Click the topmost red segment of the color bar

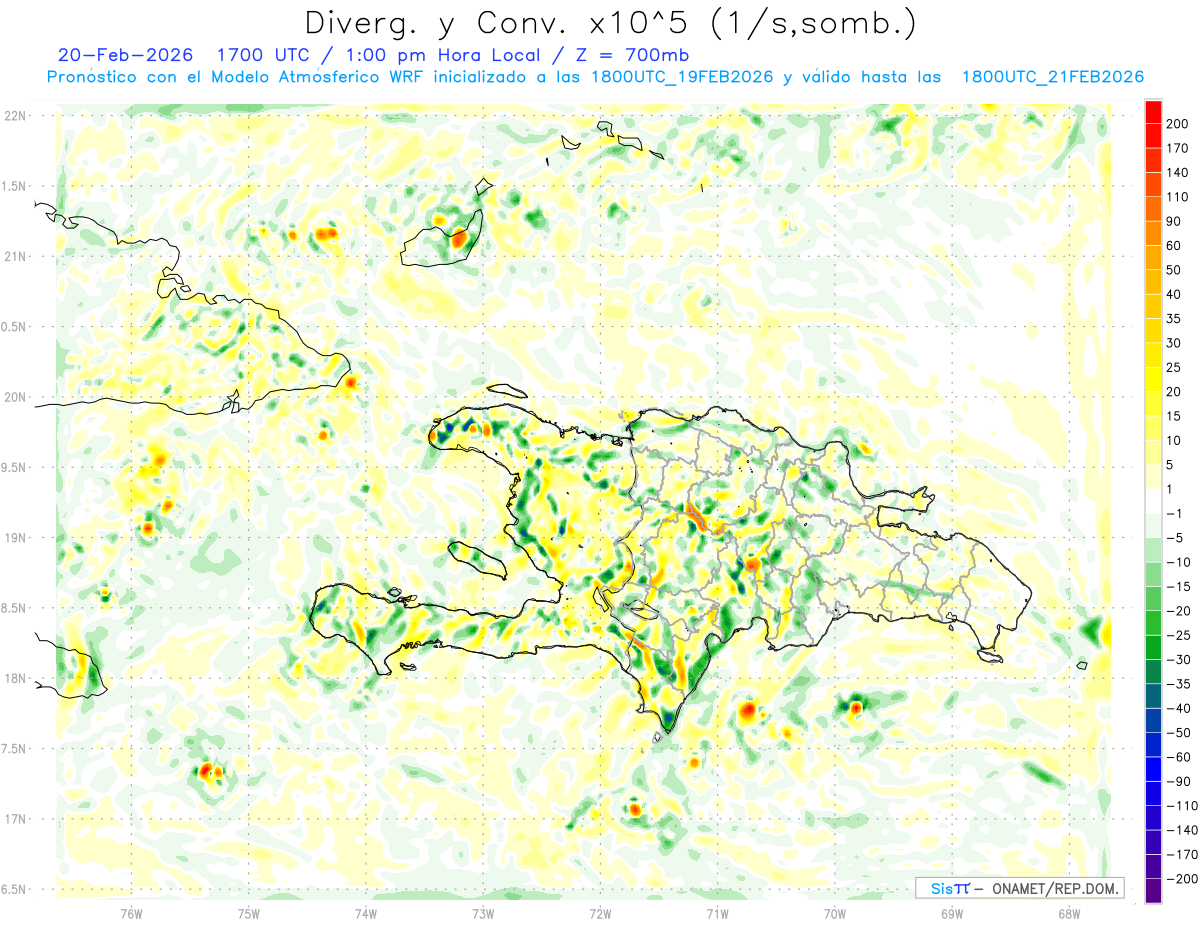(1153, 111)
